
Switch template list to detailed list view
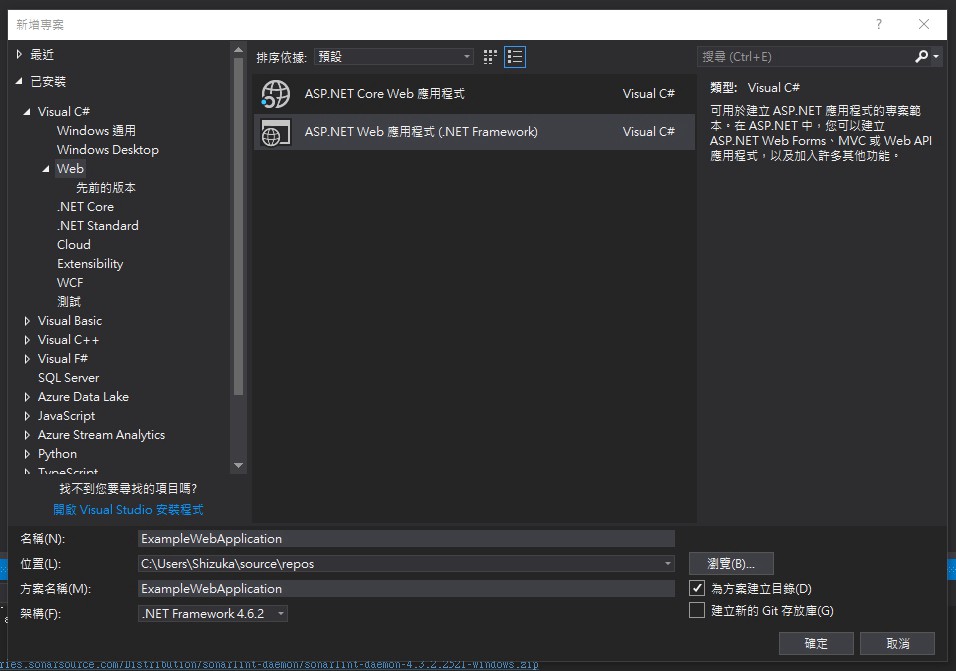pos(515,57)
